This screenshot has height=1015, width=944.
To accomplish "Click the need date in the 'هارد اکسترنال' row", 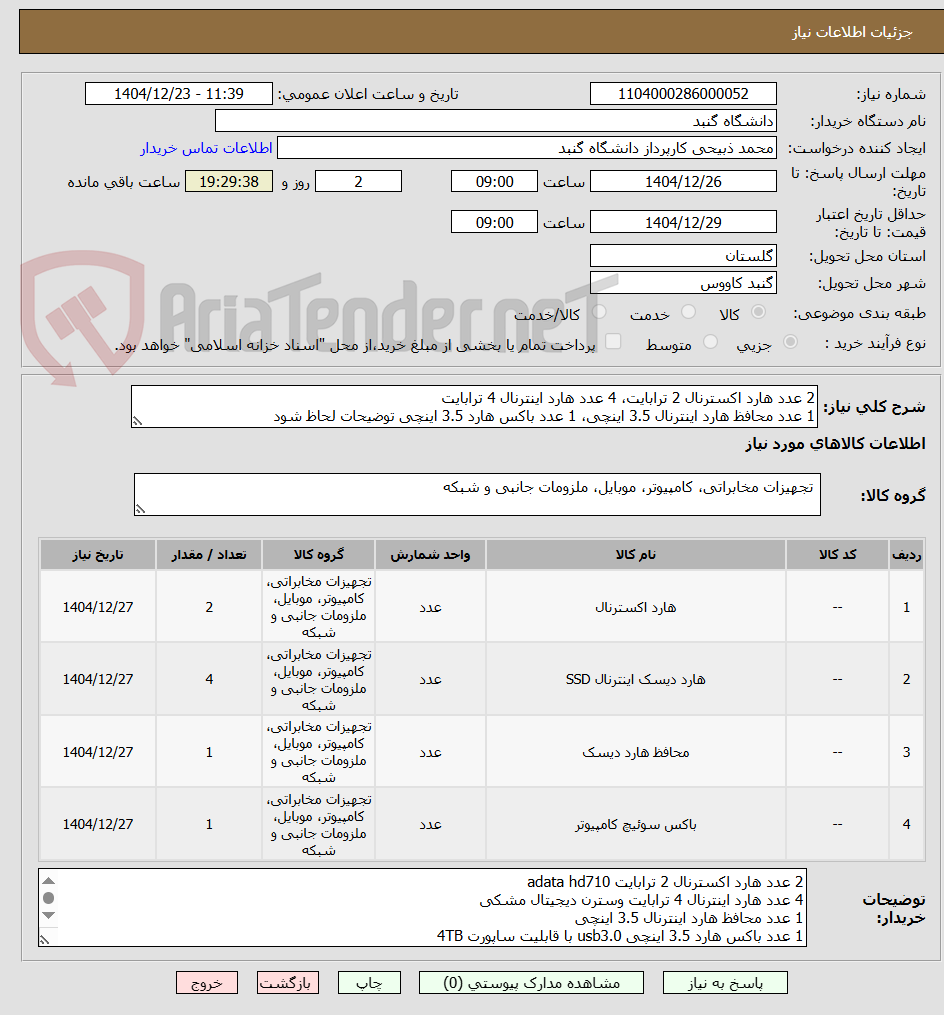I will pyautogui.click(x=98, y=607).
